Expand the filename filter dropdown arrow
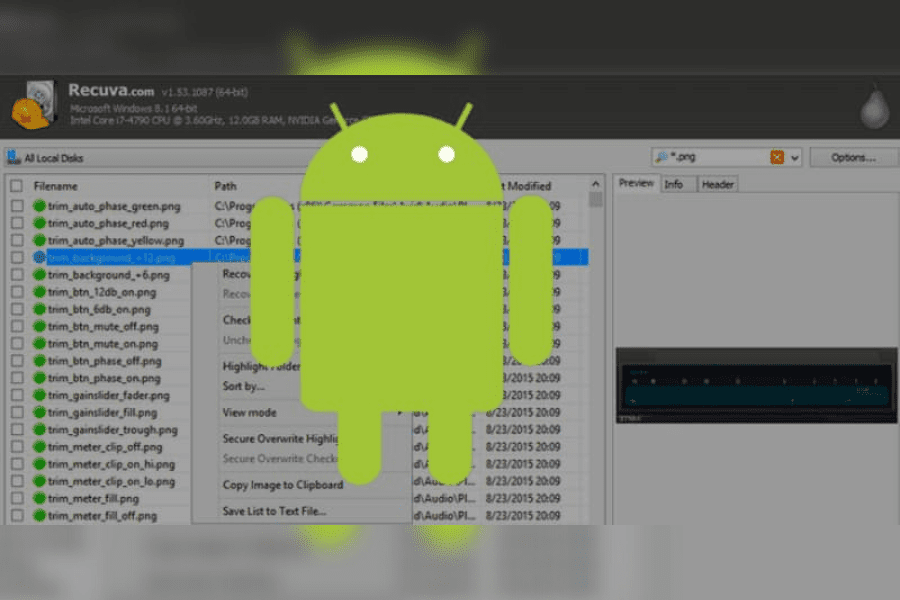Screen dimensions: 900x600 pos(795,157)
